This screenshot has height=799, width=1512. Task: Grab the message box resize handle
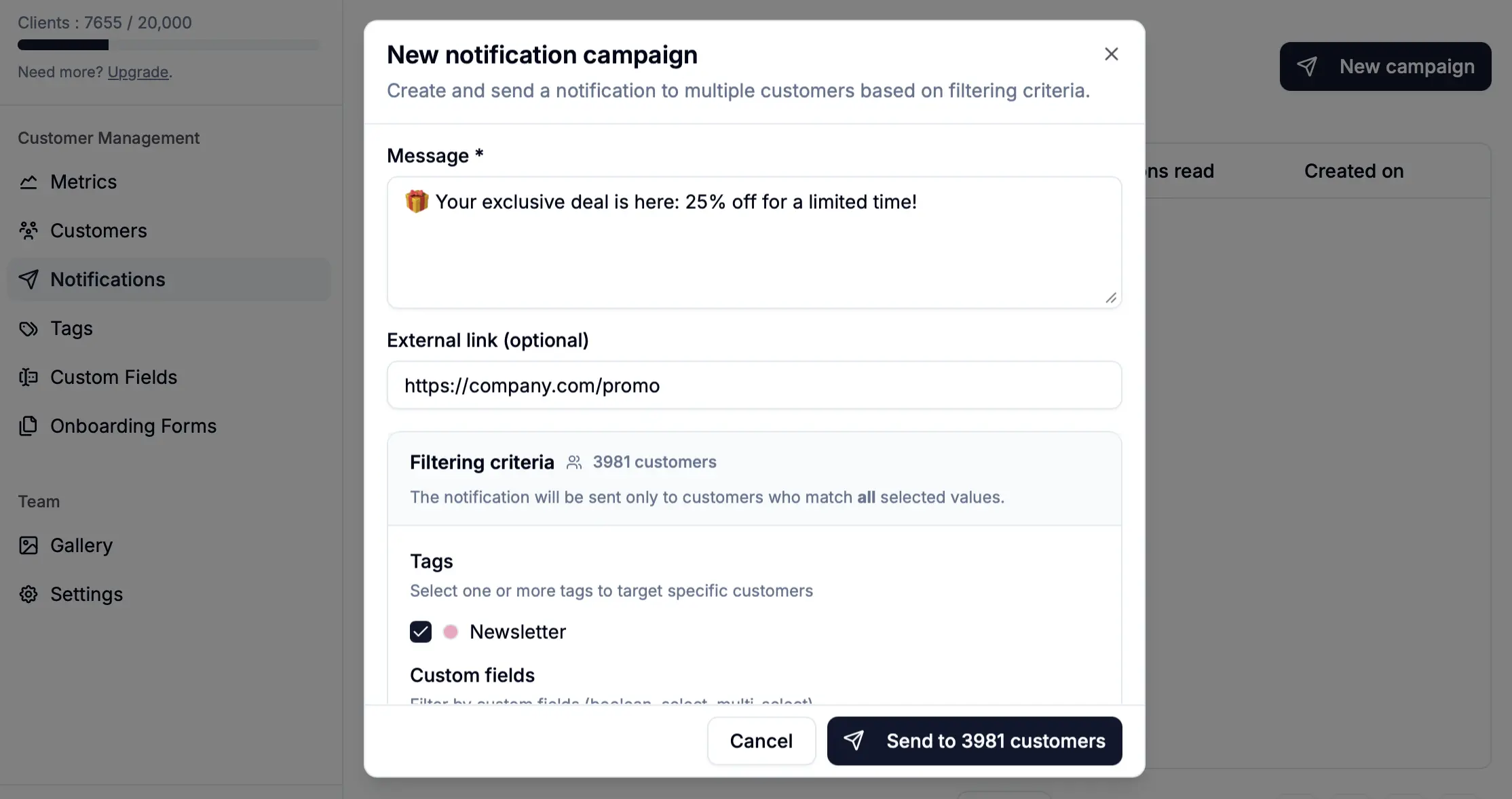1111,298
